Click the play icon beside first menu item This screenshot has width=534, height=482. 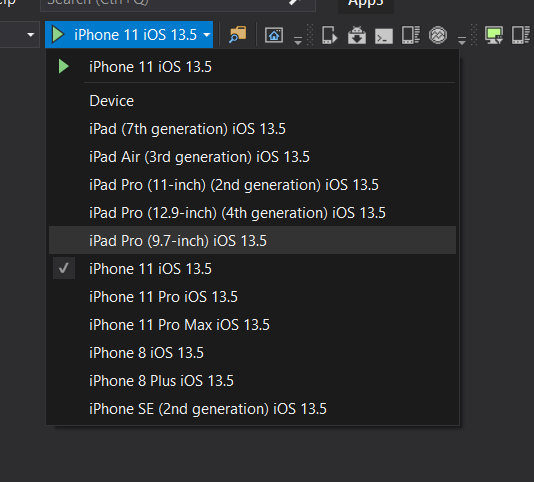pos(63,66)
